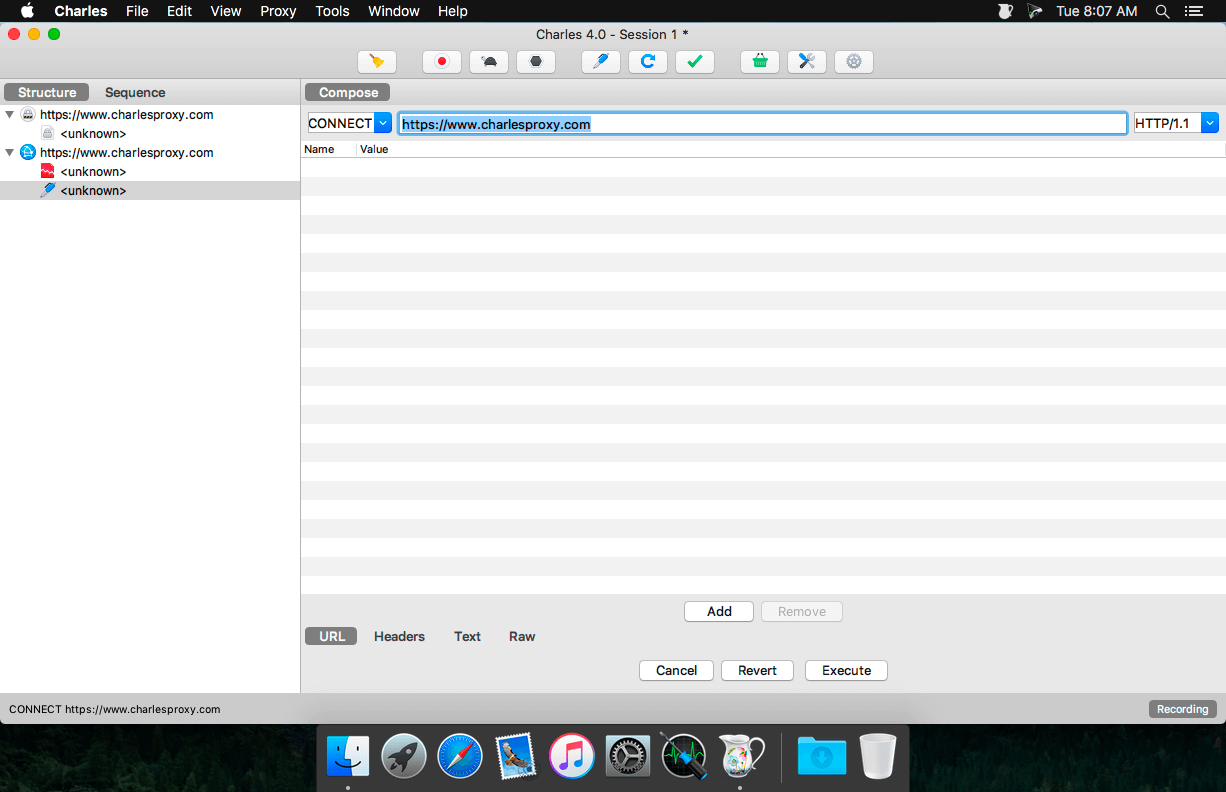Click the Add button

[x=719, y=611]
